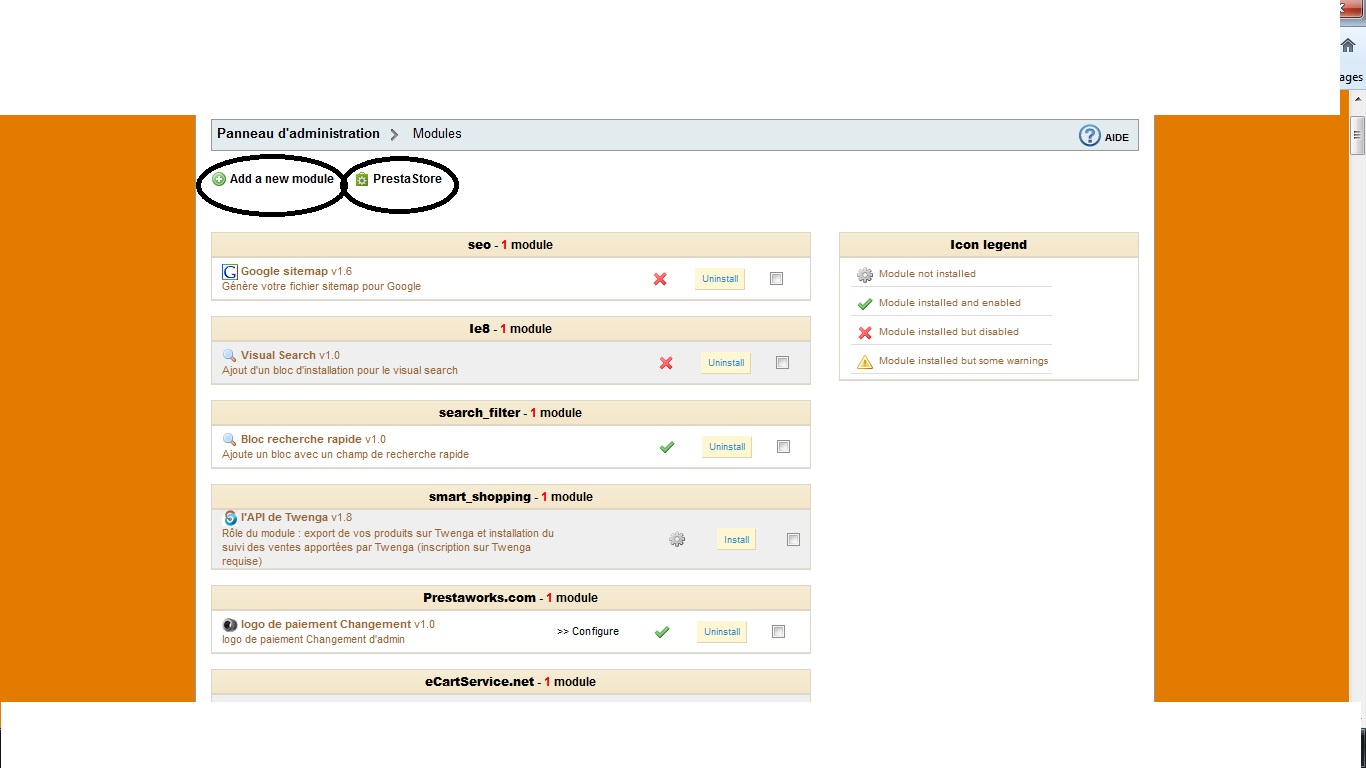1366x768 pixels.
Task: Tick the l'API de Twenga checkbox
Action: tap(793, 540)
